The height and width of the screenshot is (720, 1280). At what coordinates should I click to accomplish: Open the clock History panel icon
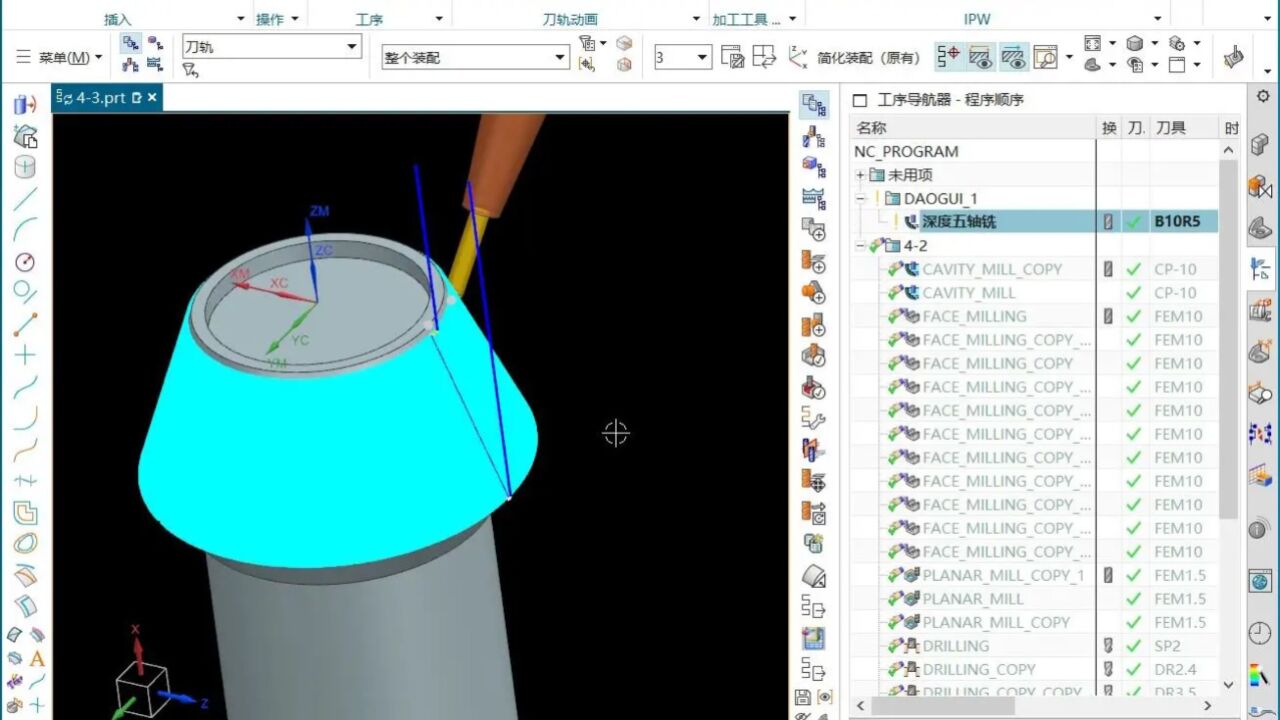[x=1260, y=633]
